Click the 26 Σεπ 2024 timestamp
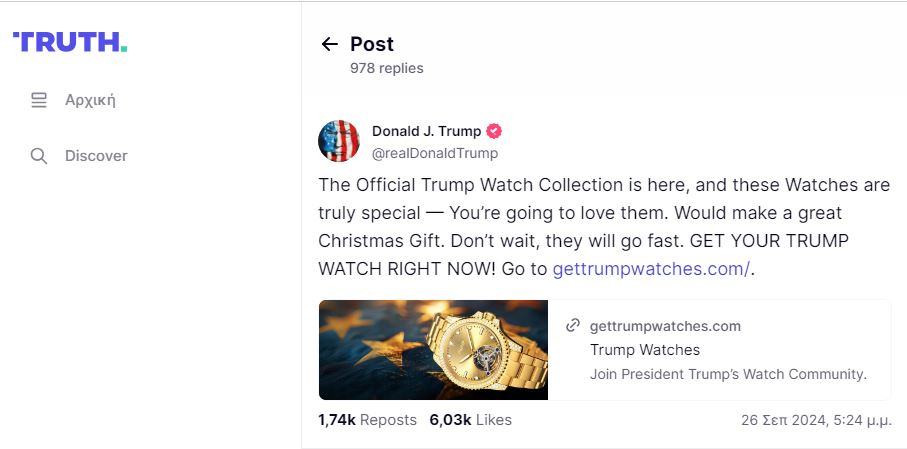 pyautogui.click(x=816, y=420)
